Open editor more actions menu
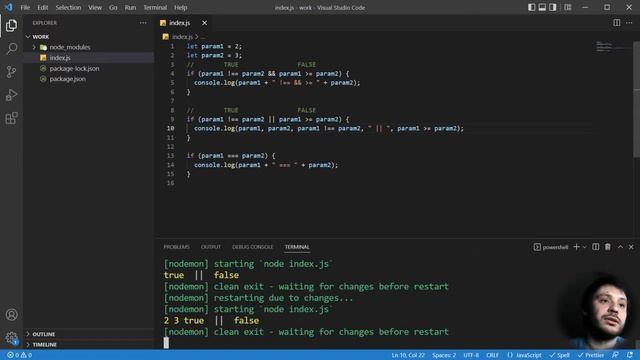Viewport: 640px width, 360px height. [629, 23]
